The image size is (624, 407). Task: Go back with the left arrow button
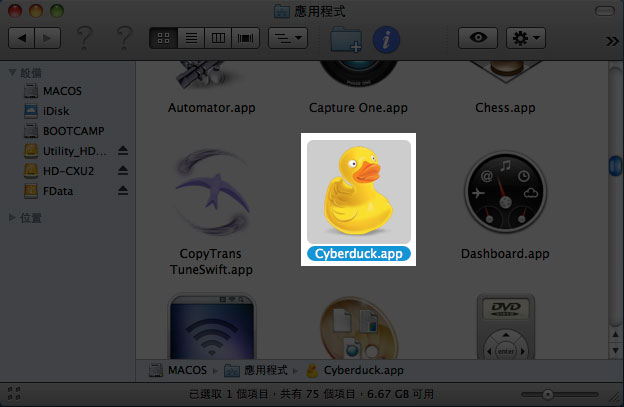(x=21, y=38)
